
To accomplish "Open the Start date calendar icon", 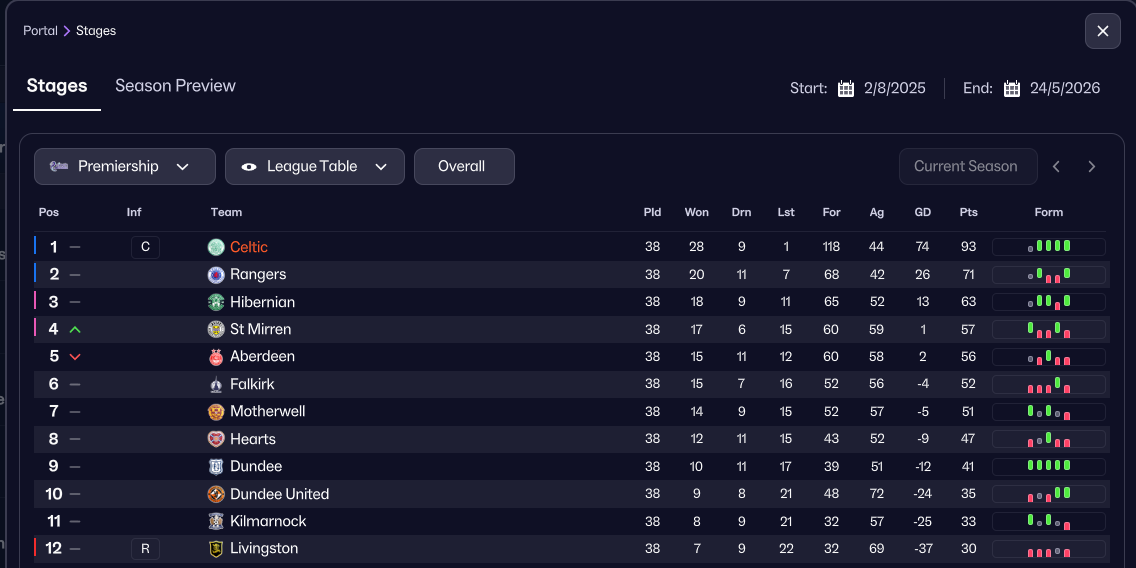I will [846, 88].
